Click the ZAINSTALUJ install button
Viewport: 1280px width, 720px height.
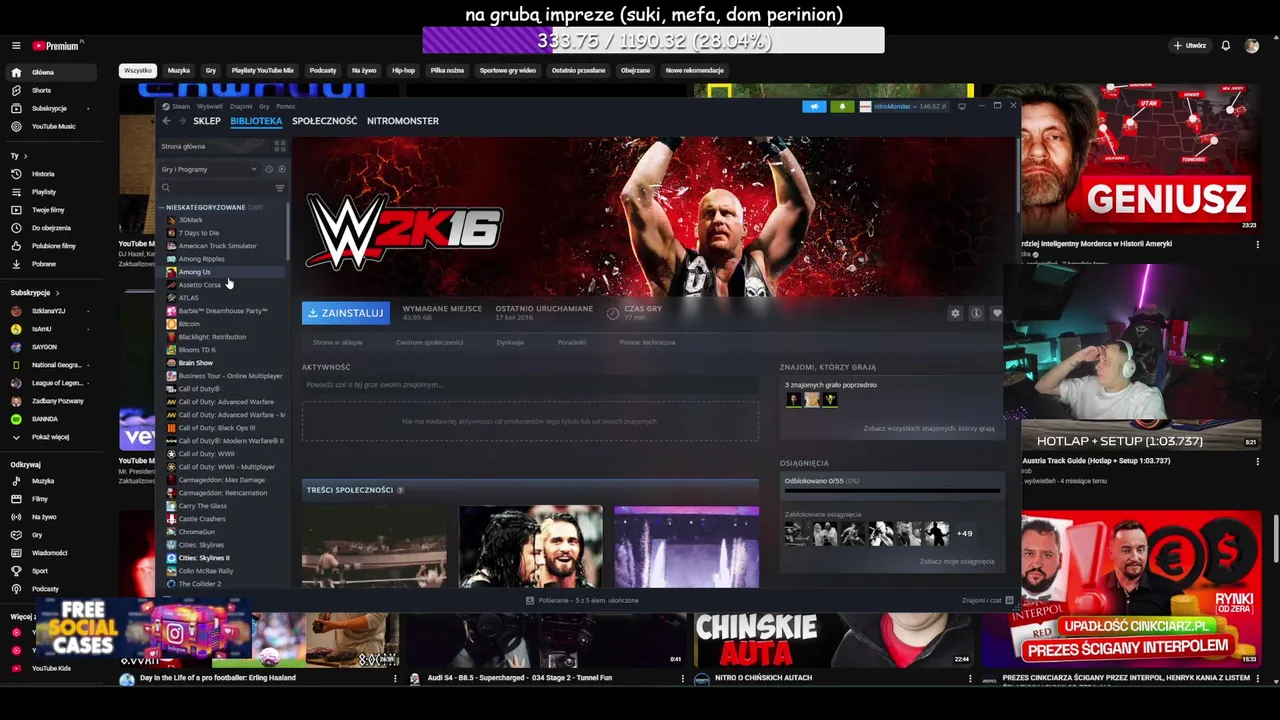pyautogui.click(x=346, y=313)
